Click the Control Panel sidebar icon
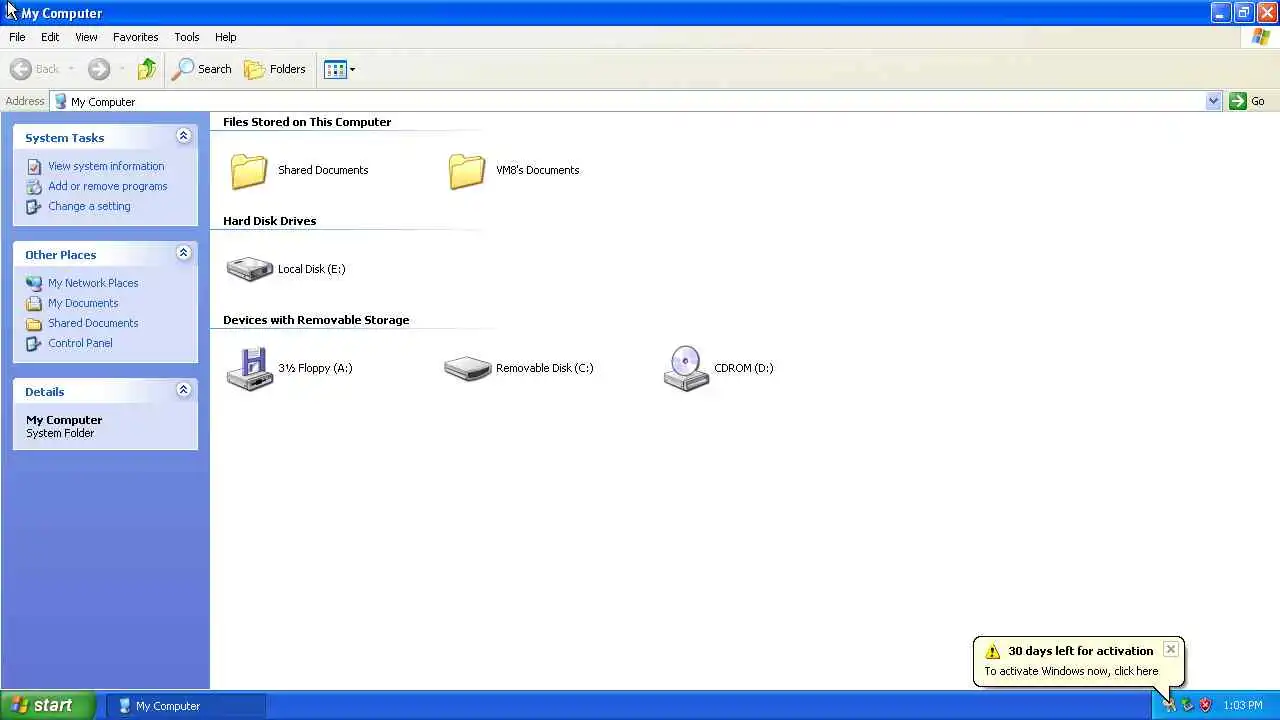Screen dimensions: 1280x720 35,343
